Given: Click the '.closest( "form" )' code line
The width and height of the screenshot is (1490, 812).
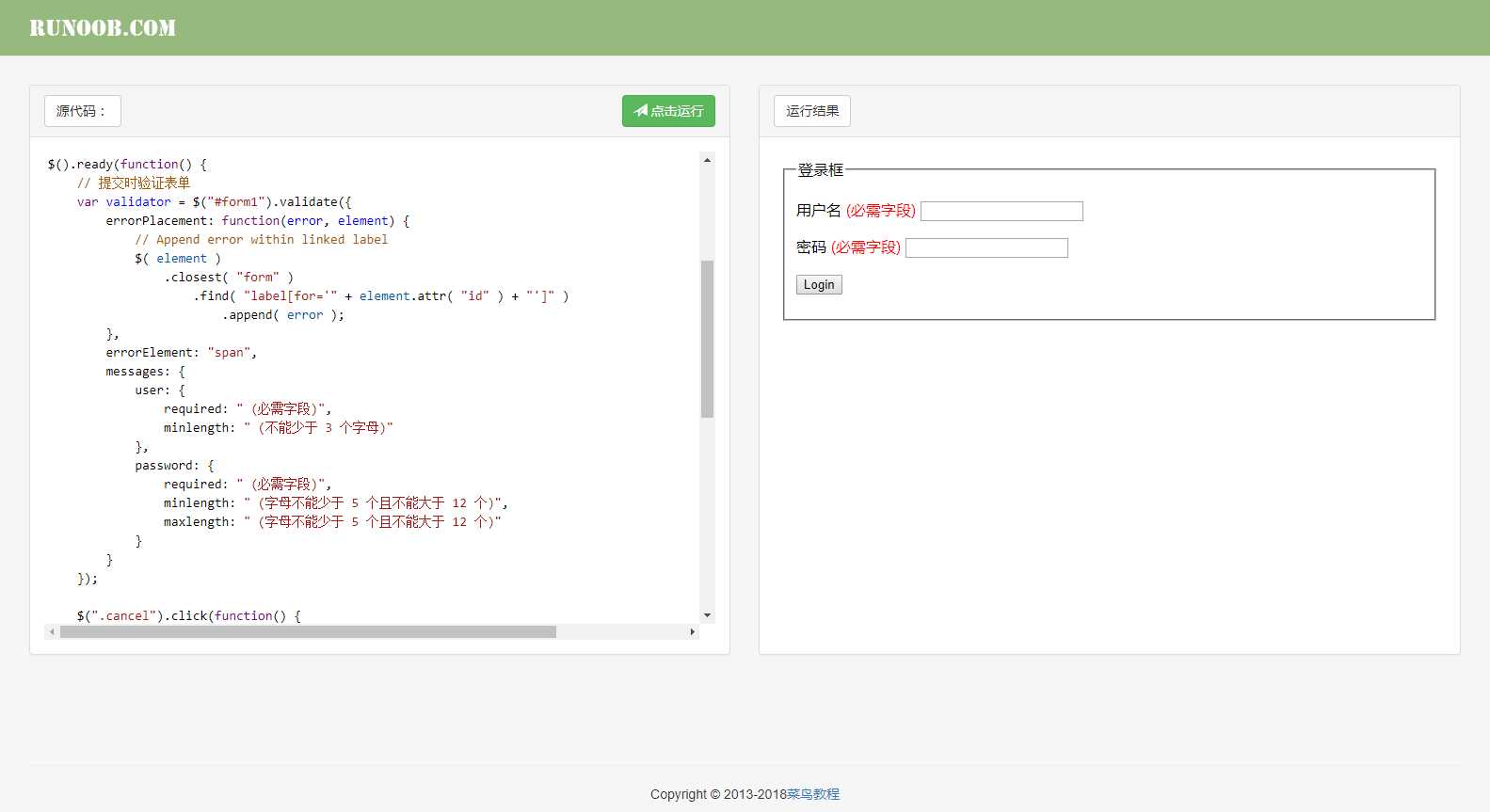Looking at the screenshot, I should pos(229,277).
